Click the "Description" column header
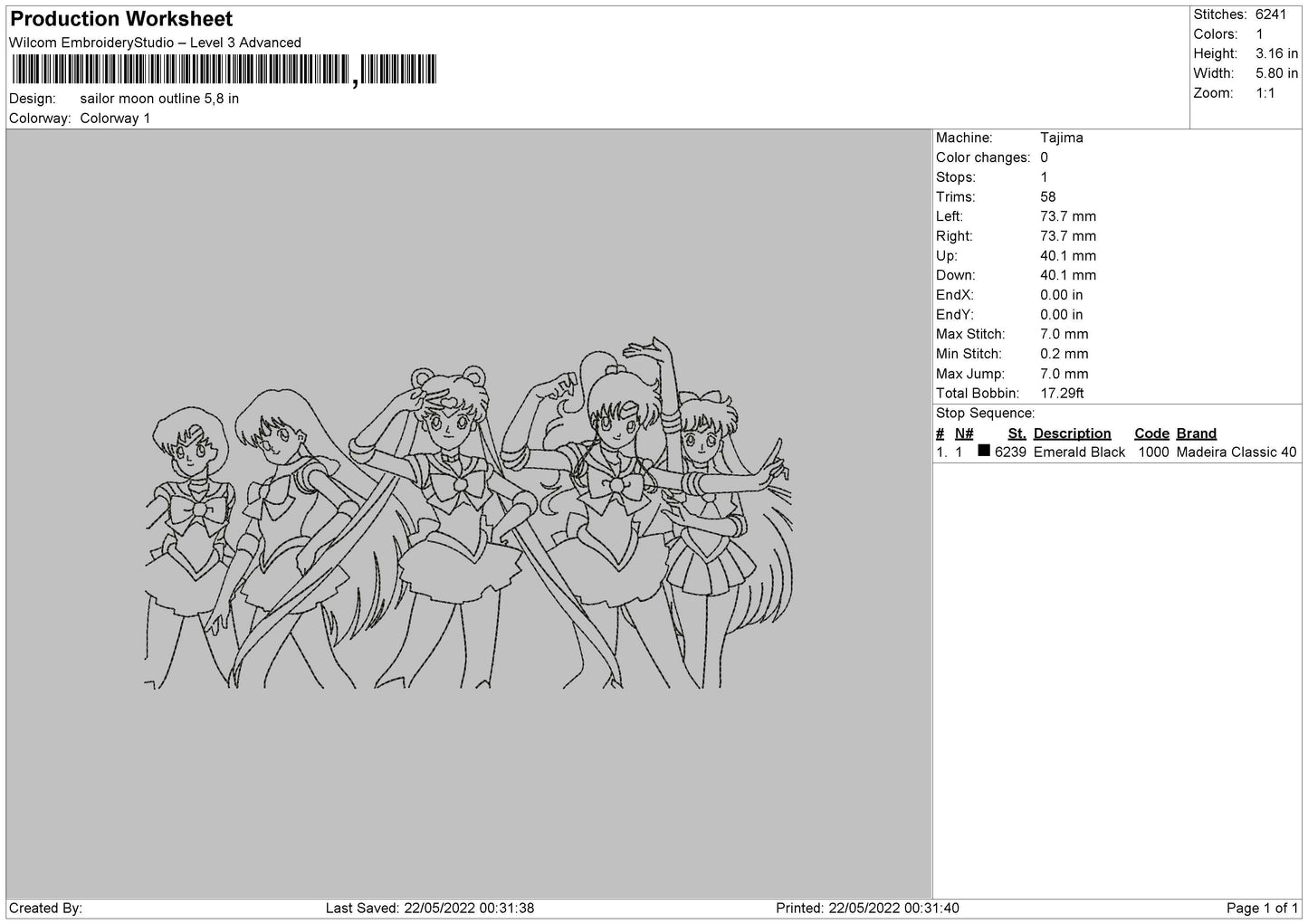The image size is (1308, 924). 1073,433
